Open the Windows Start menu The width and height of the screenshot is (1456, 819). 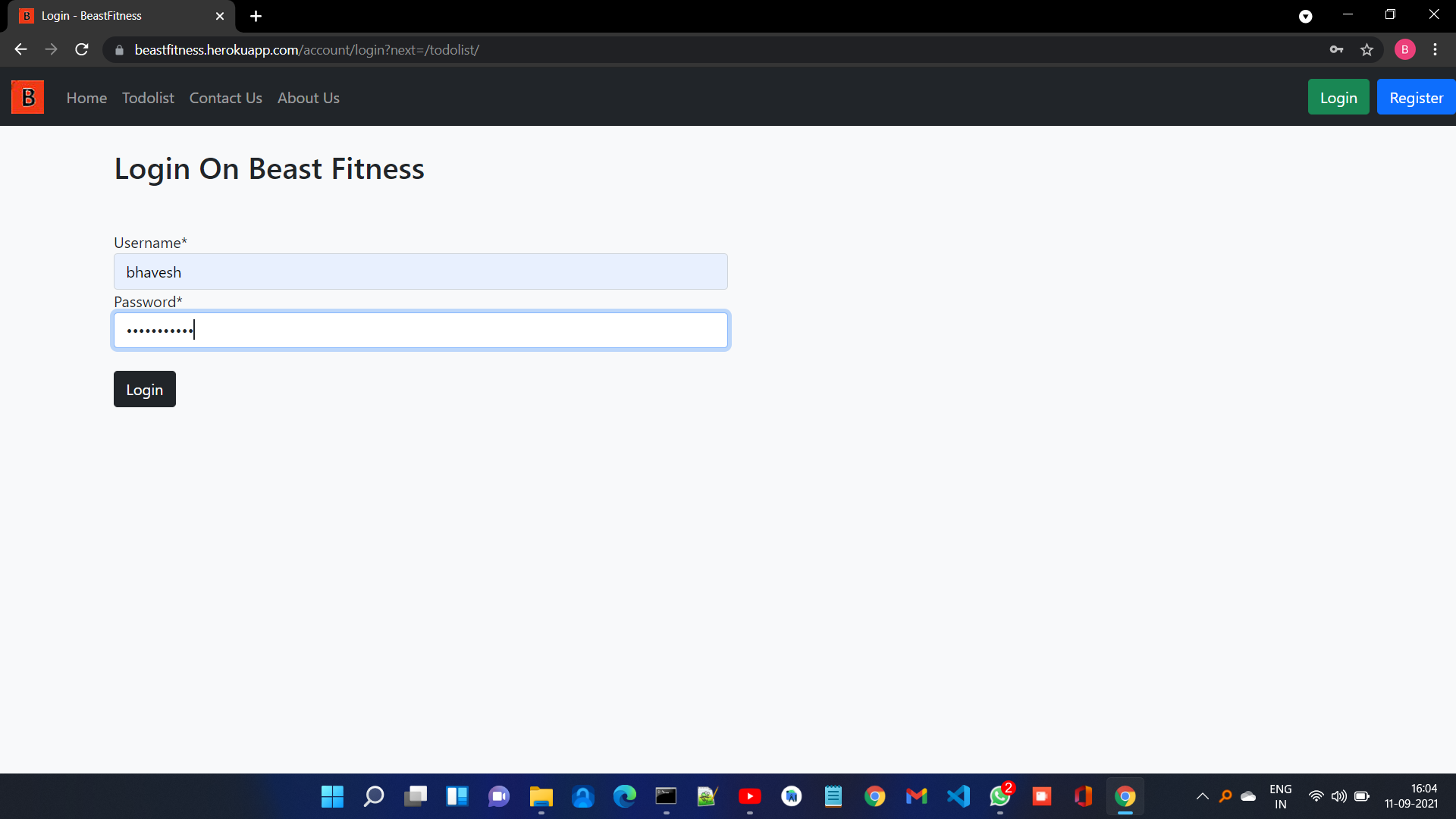(331, 796)
